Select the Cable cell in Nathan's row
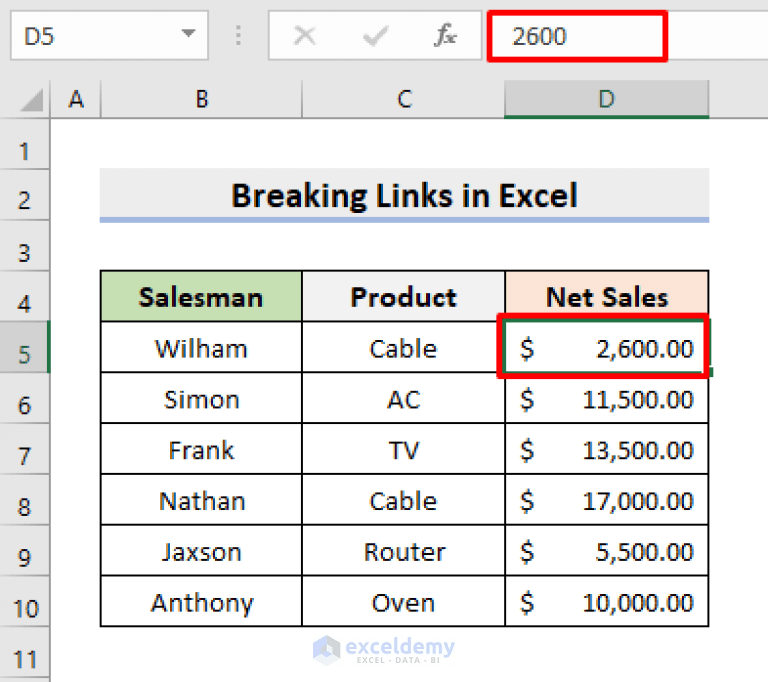The width and height of the screenshot is (768, 682). coord(404,501)
